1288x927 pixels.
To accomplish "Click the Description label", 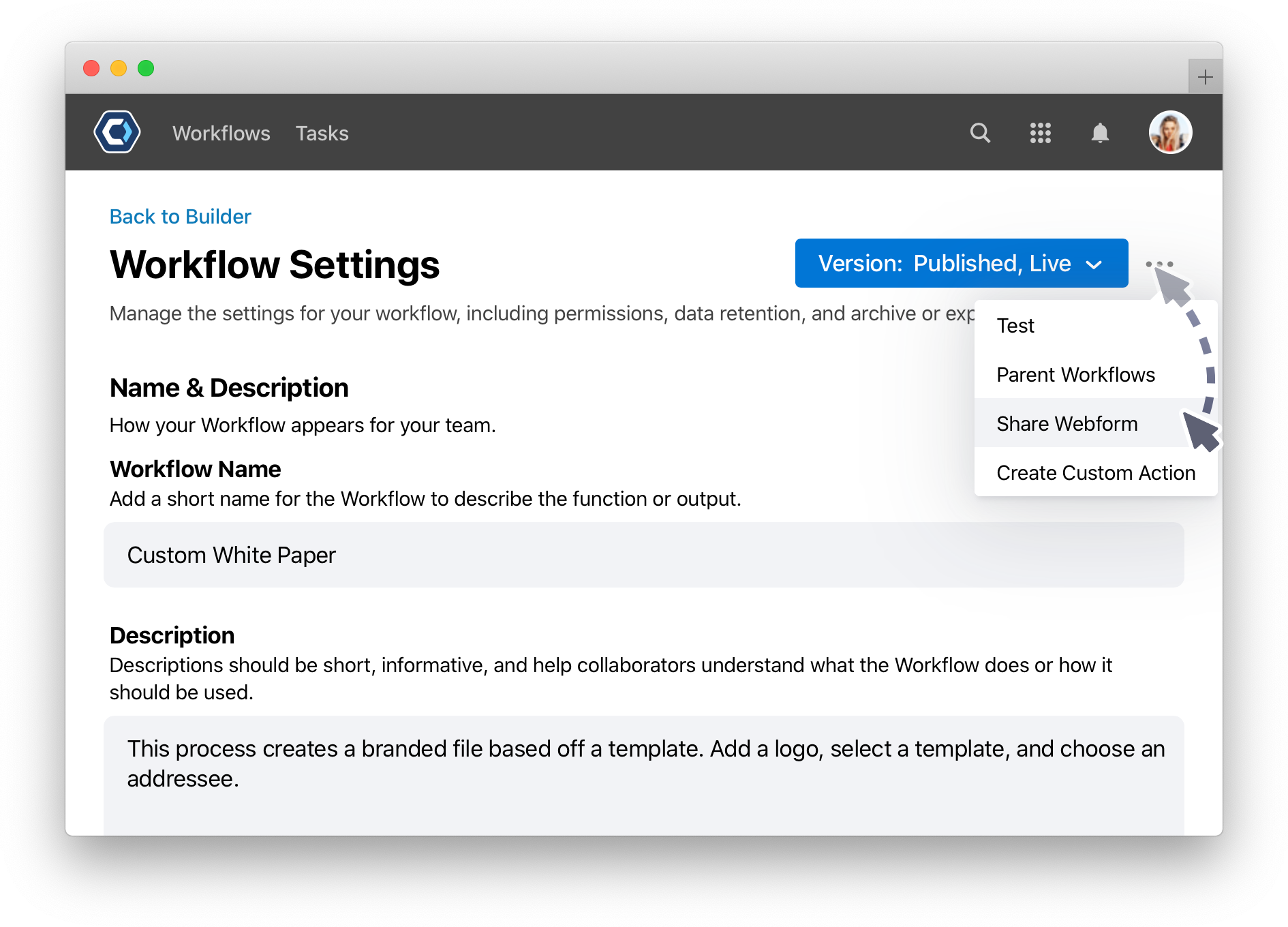I will (172, 635).
